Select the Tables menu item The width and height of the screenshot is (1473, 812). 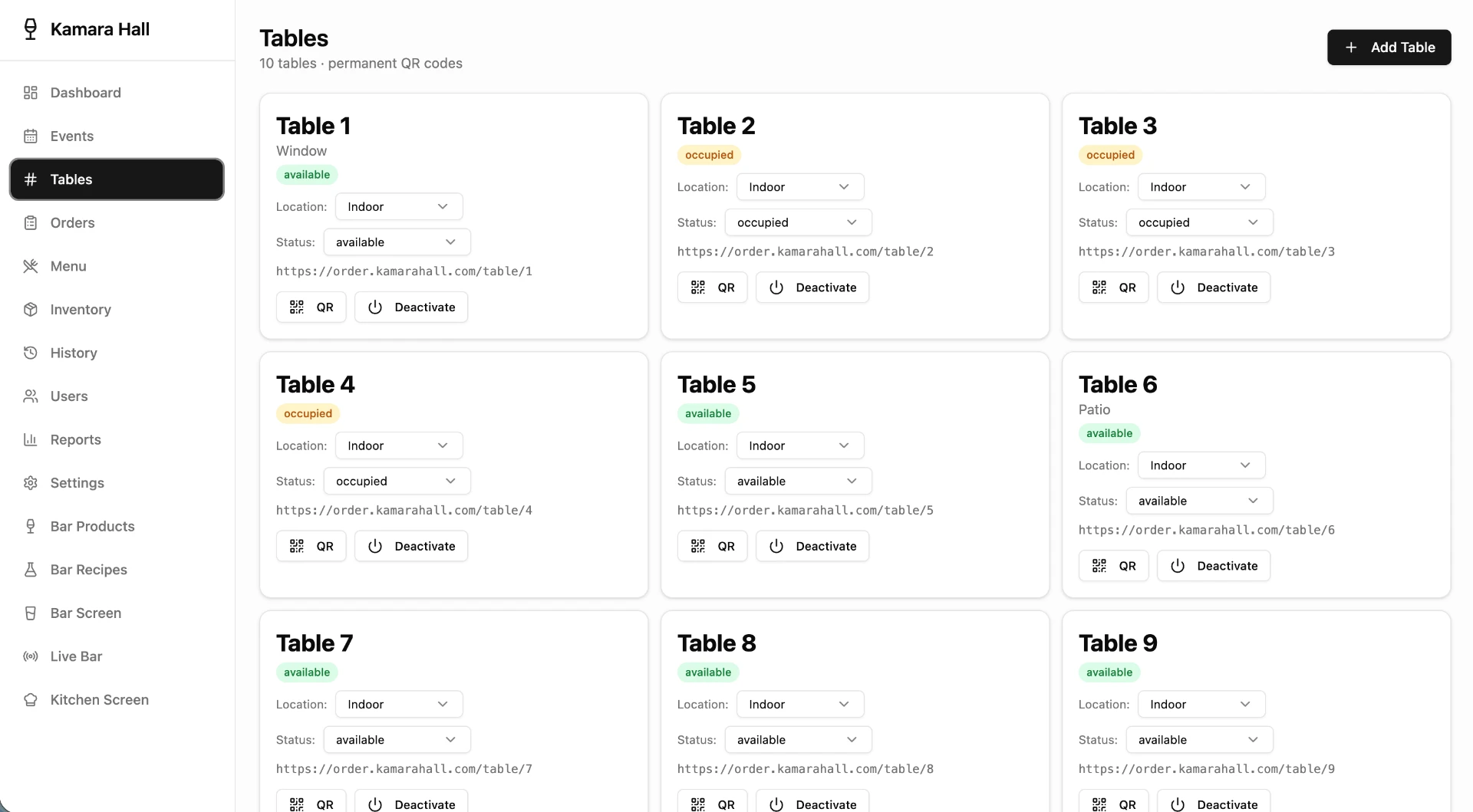coord(117,179)
